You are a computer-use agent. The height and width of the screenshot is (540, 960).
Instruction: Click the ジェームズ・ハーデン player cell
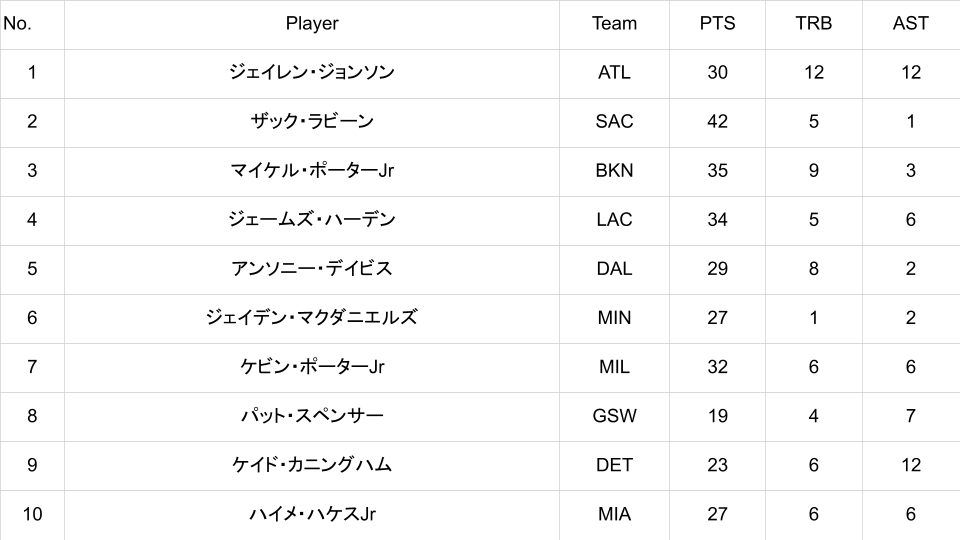tap(312, 220)
